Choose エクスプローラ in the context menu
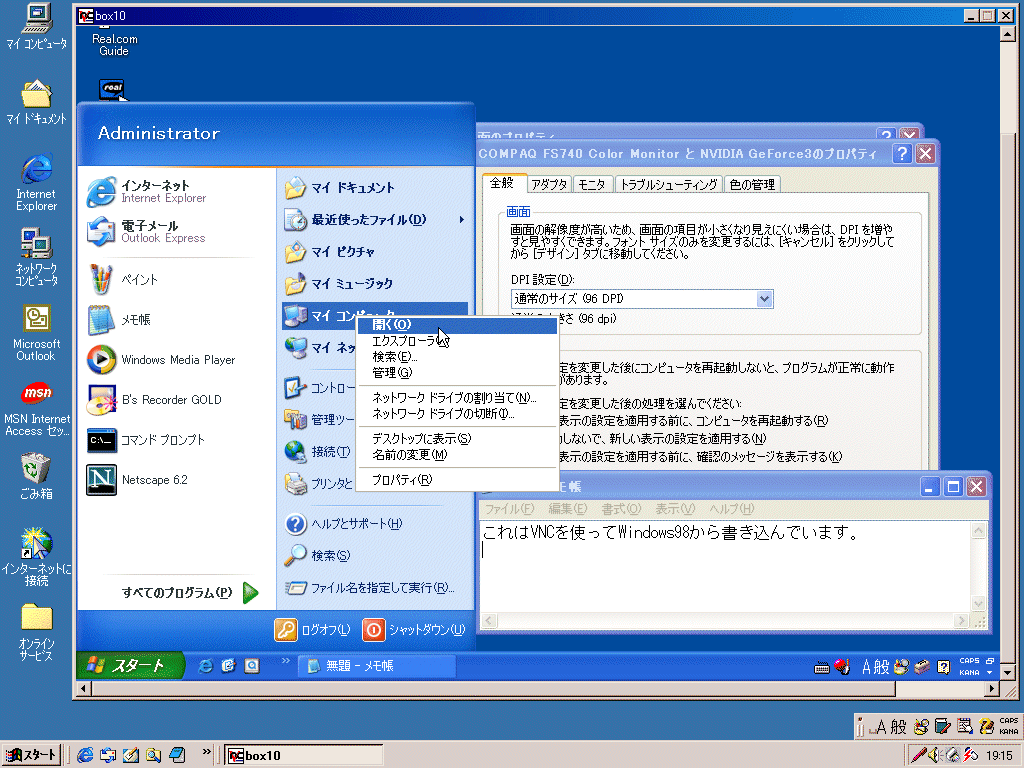1024x768 pixels. [457, 341]
